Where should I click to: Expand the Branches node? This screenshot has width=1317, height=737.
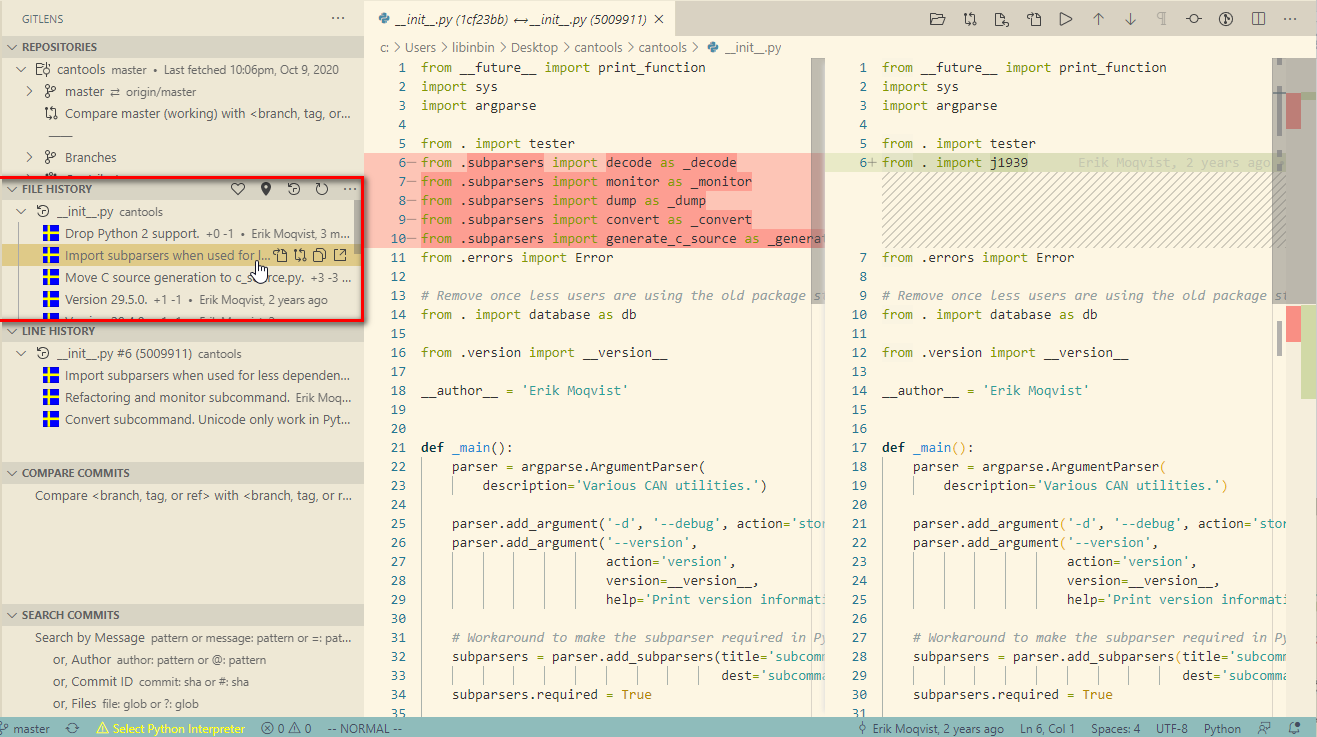point(30,158)
